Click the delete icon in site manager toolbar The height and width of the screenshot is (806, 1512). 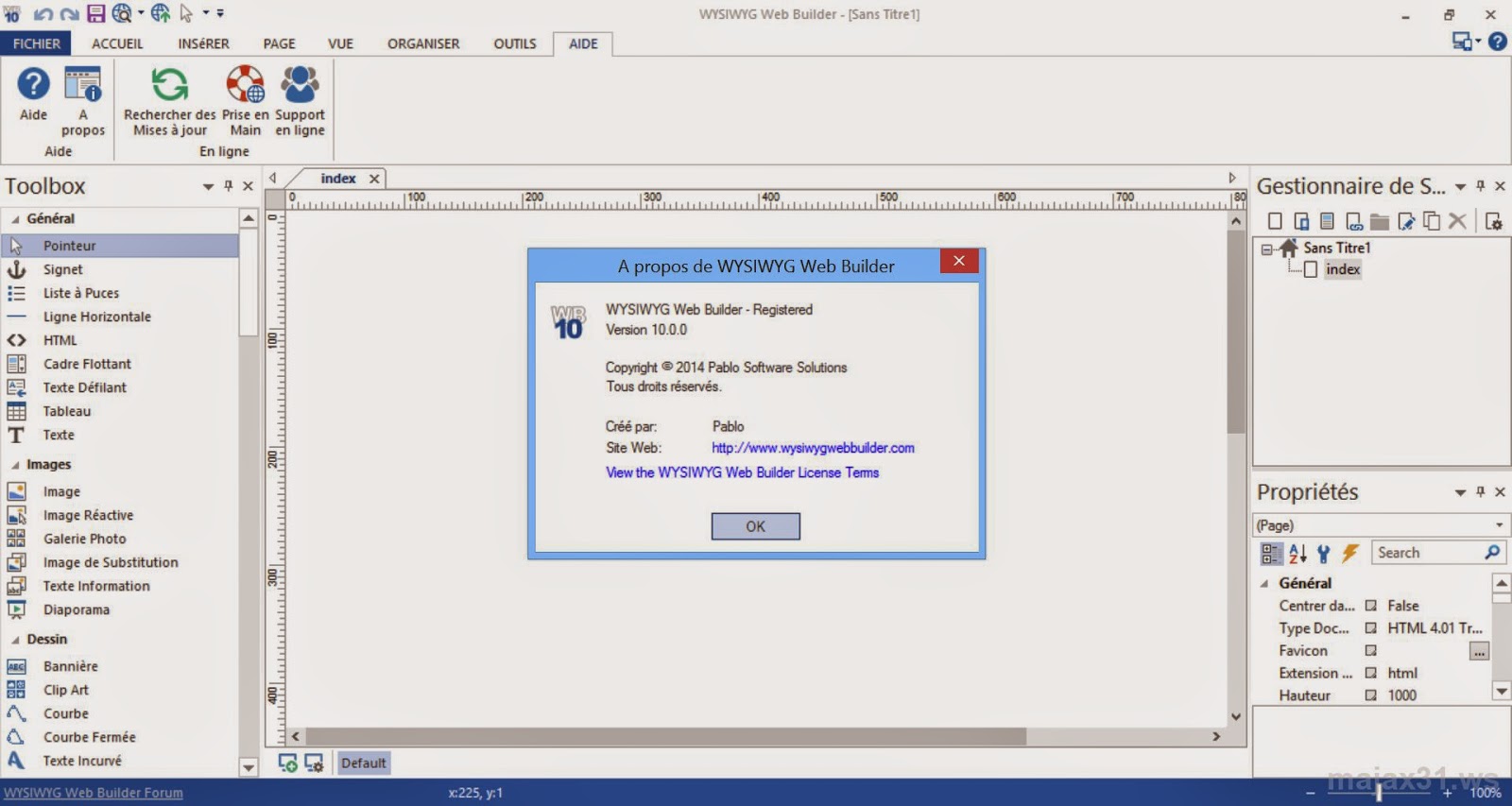point(1457,221)
